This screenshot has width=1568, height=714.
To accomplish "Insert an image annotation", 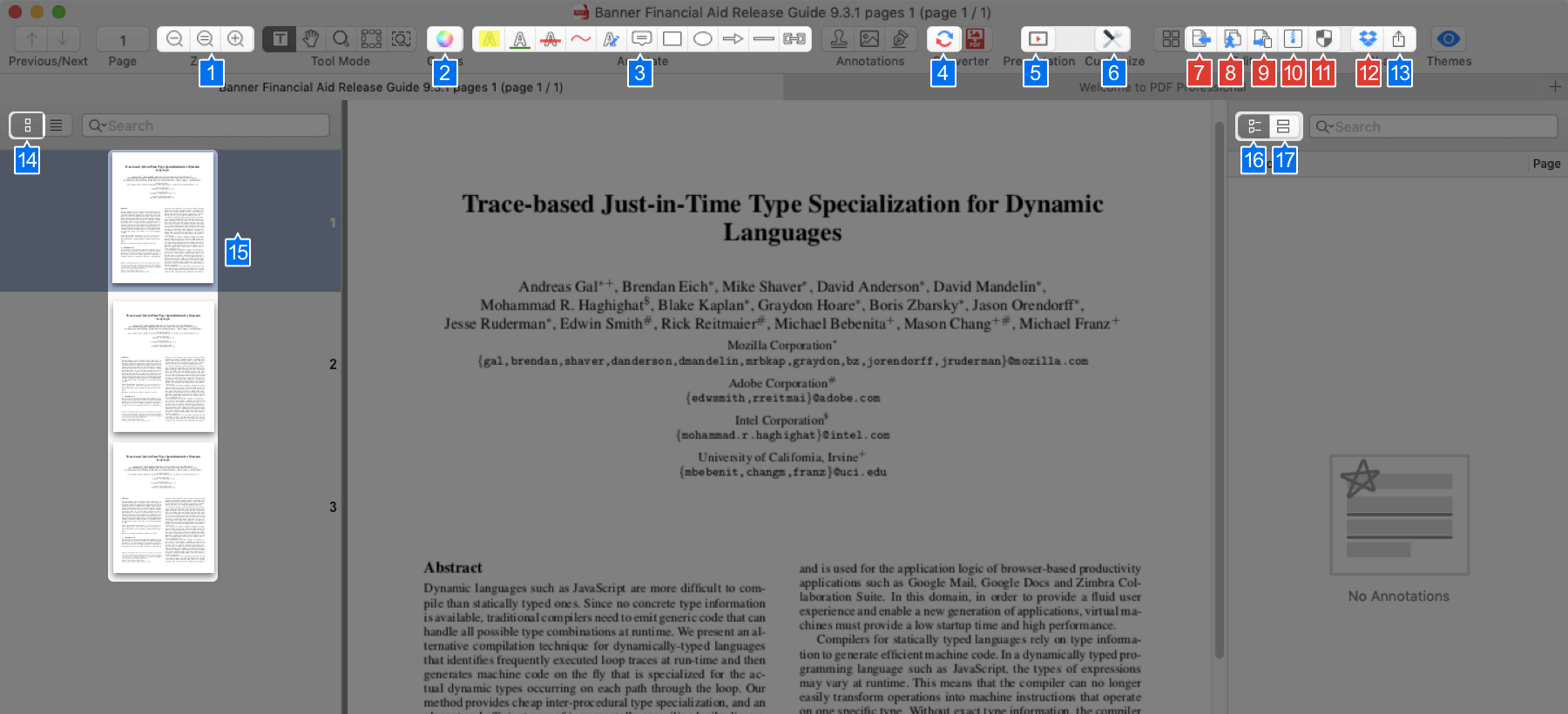I will point(869,39).
